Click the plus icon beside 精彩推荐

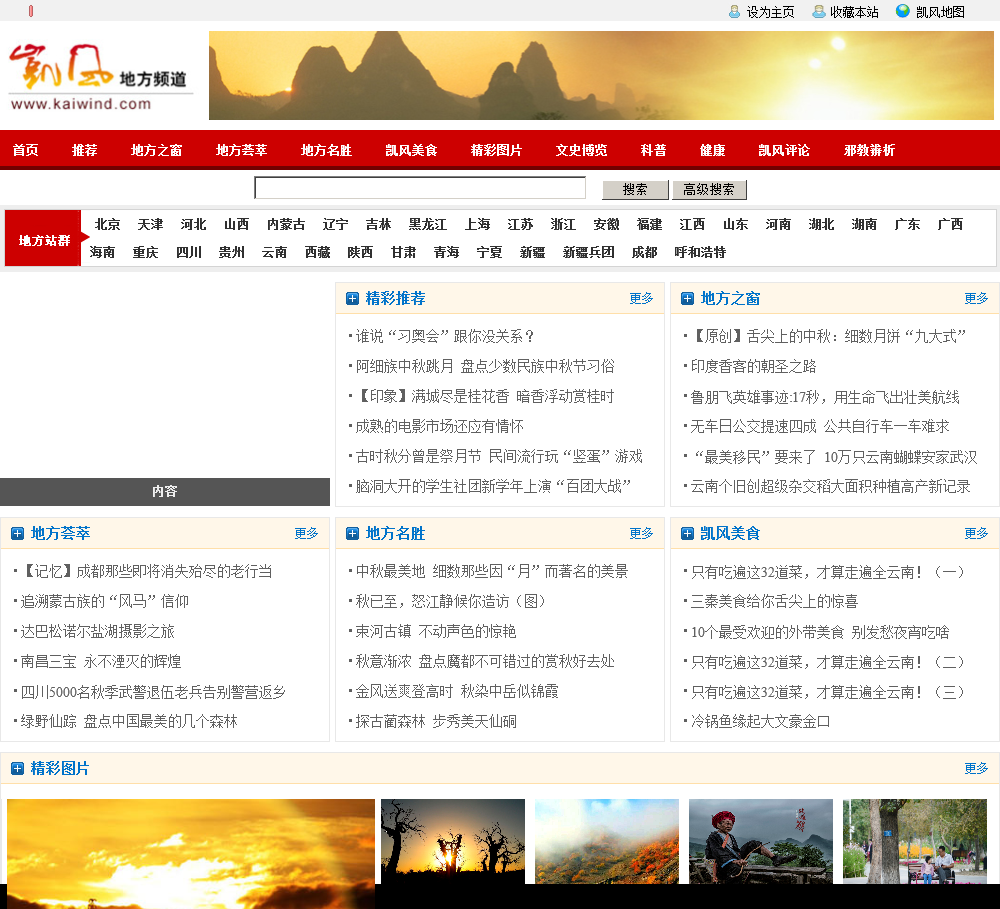(x=352, y=299)
